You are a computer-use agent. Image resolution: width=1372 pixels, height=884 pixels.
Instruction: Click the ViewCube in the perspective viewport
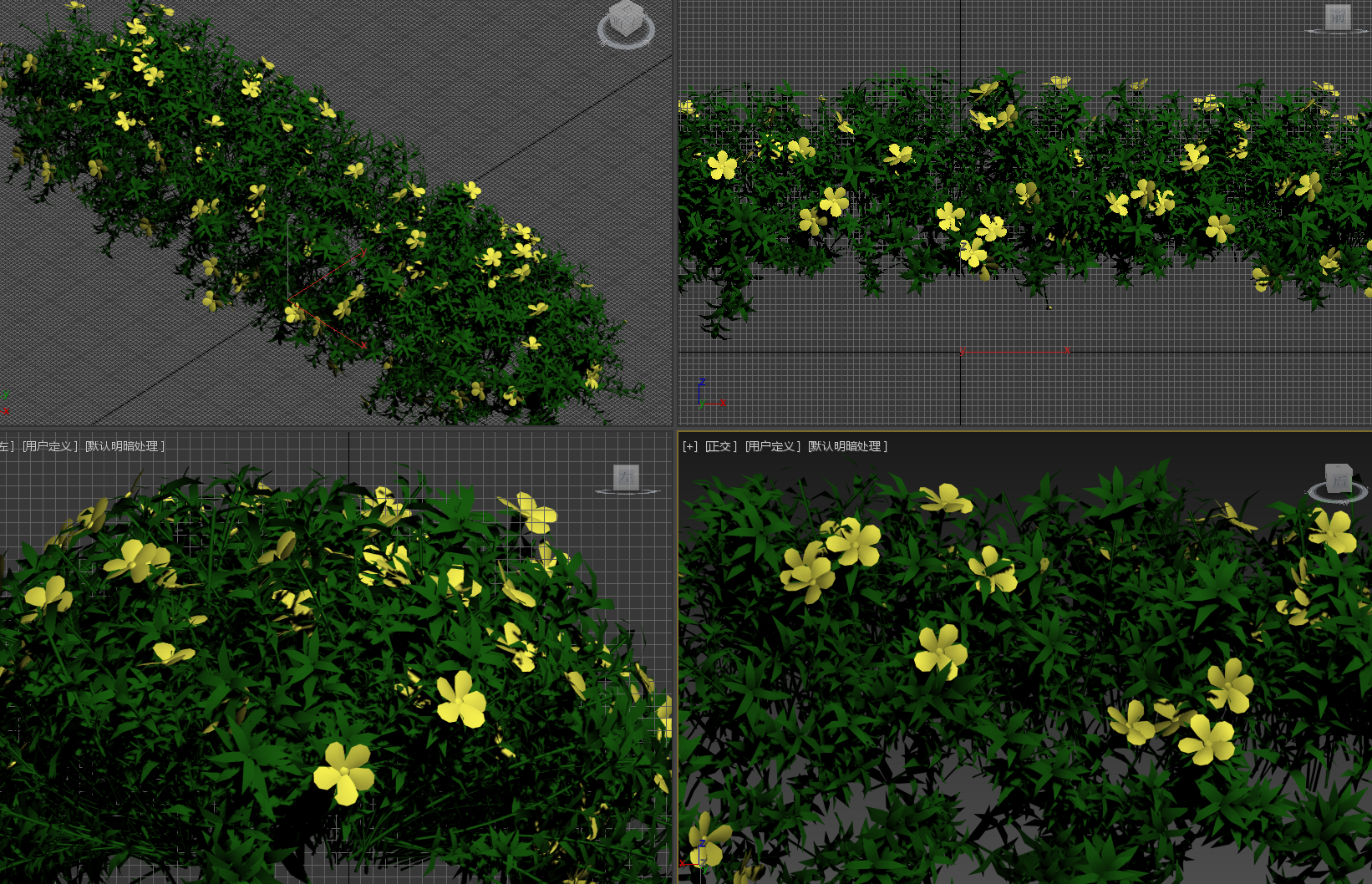[x=626, y=24]
